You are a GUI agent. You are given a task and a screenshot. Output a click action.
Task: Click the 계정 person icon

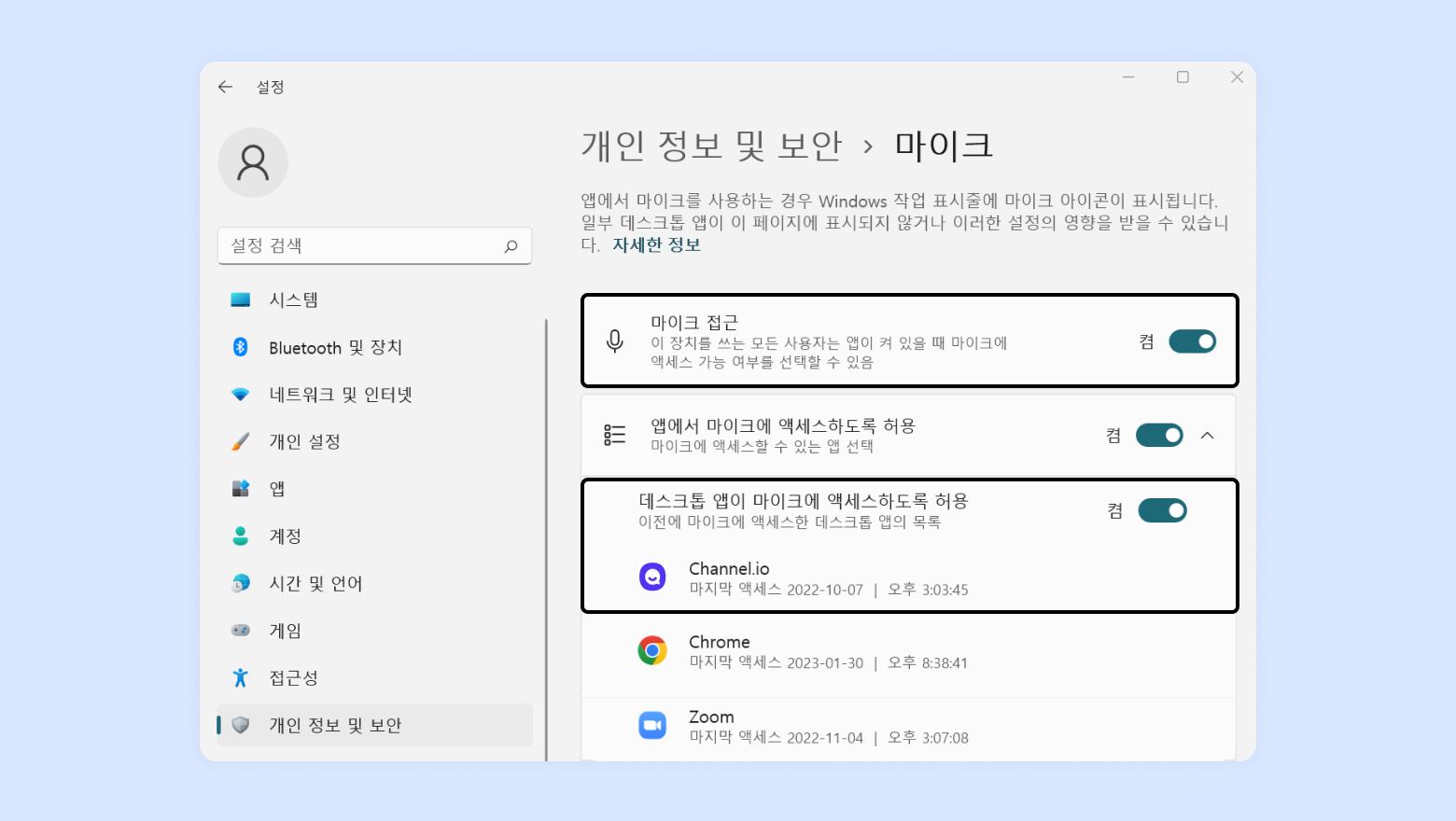(241, 536)
